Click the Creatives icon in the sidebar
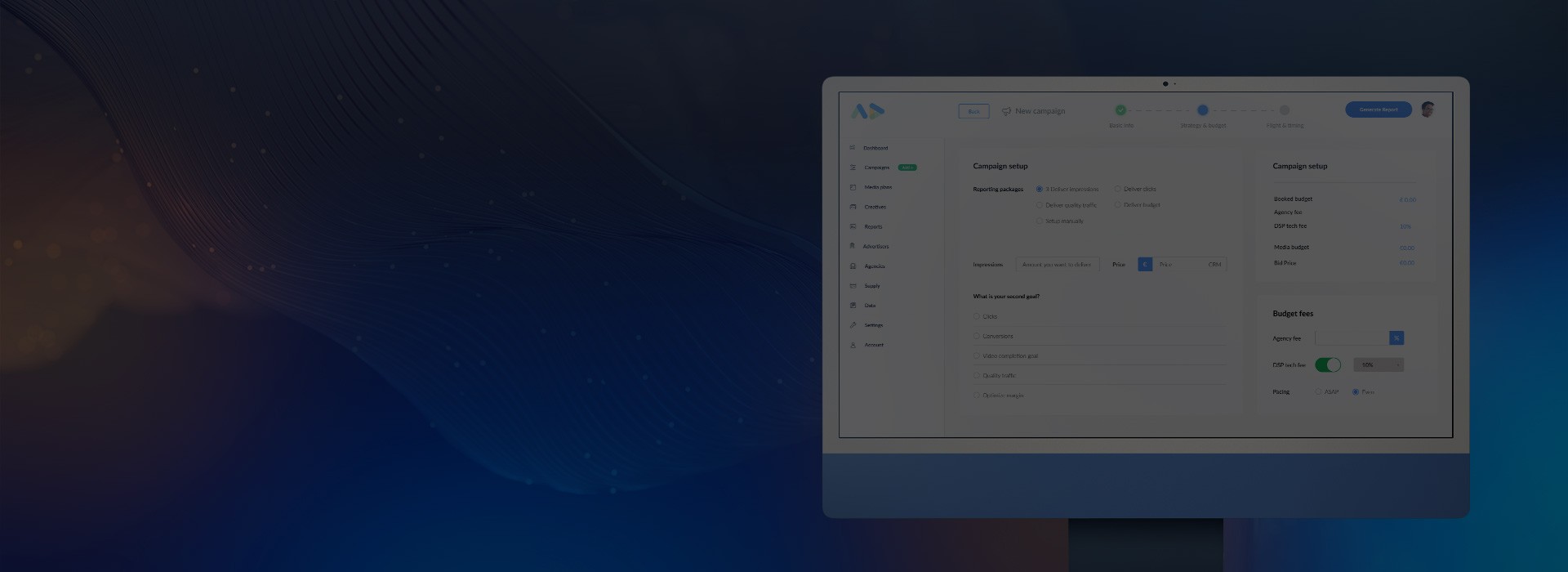Screen dimensions: 1568x572 click(853, 207)
